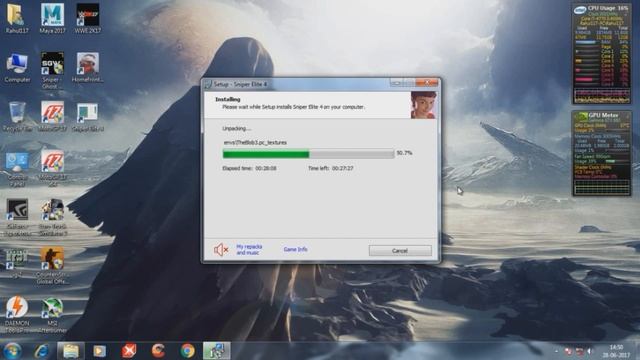Open the volume control in system tray
This screenshot has height=360, width=640.
590,351
